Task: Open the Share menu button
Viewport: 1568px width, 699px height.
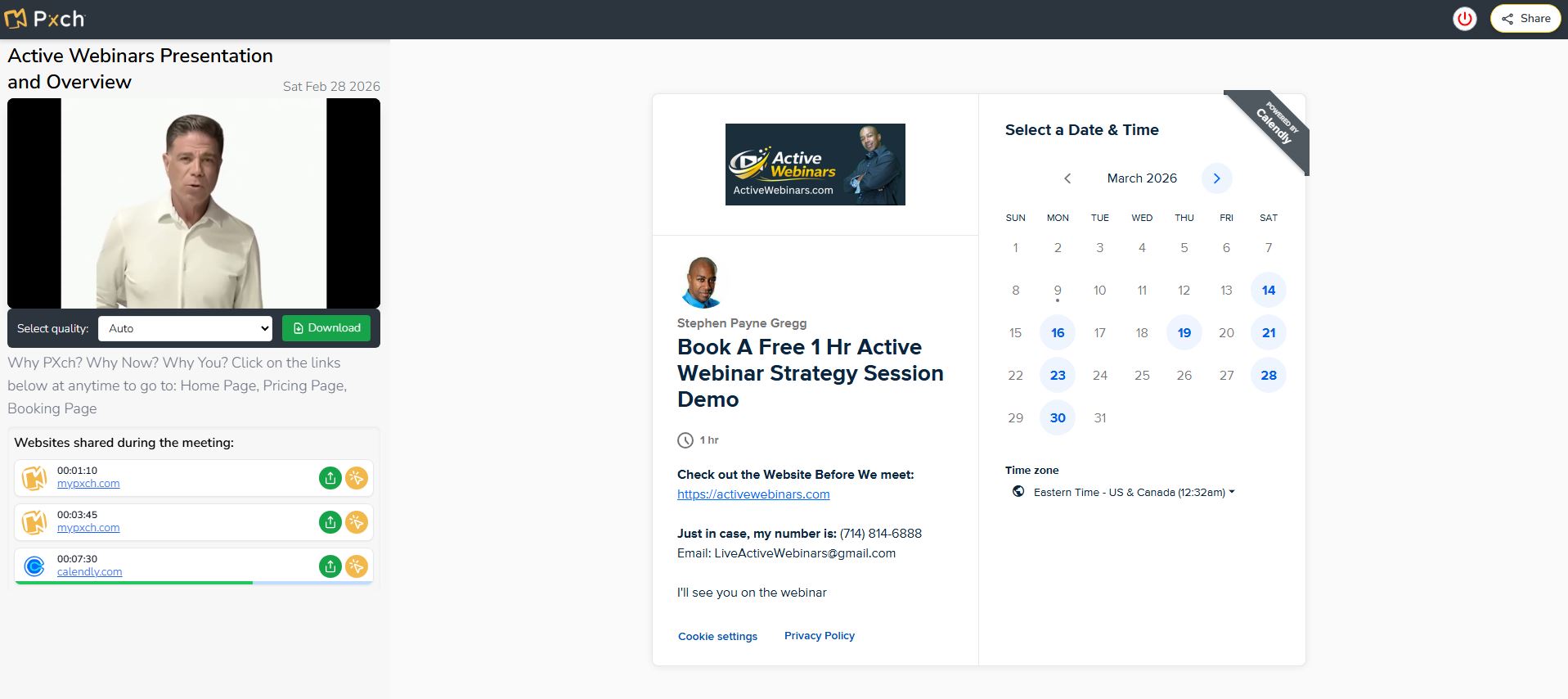Action: click(1525, 19)
